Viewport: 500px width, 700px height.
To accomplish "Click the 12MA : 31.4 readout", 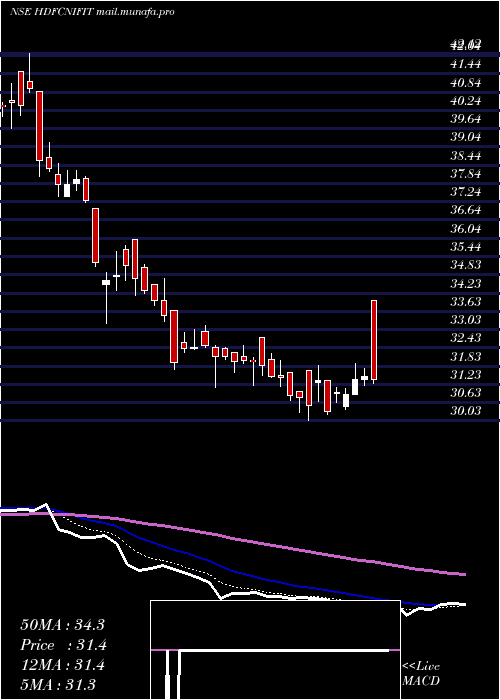I will click(x=62, y=665).
